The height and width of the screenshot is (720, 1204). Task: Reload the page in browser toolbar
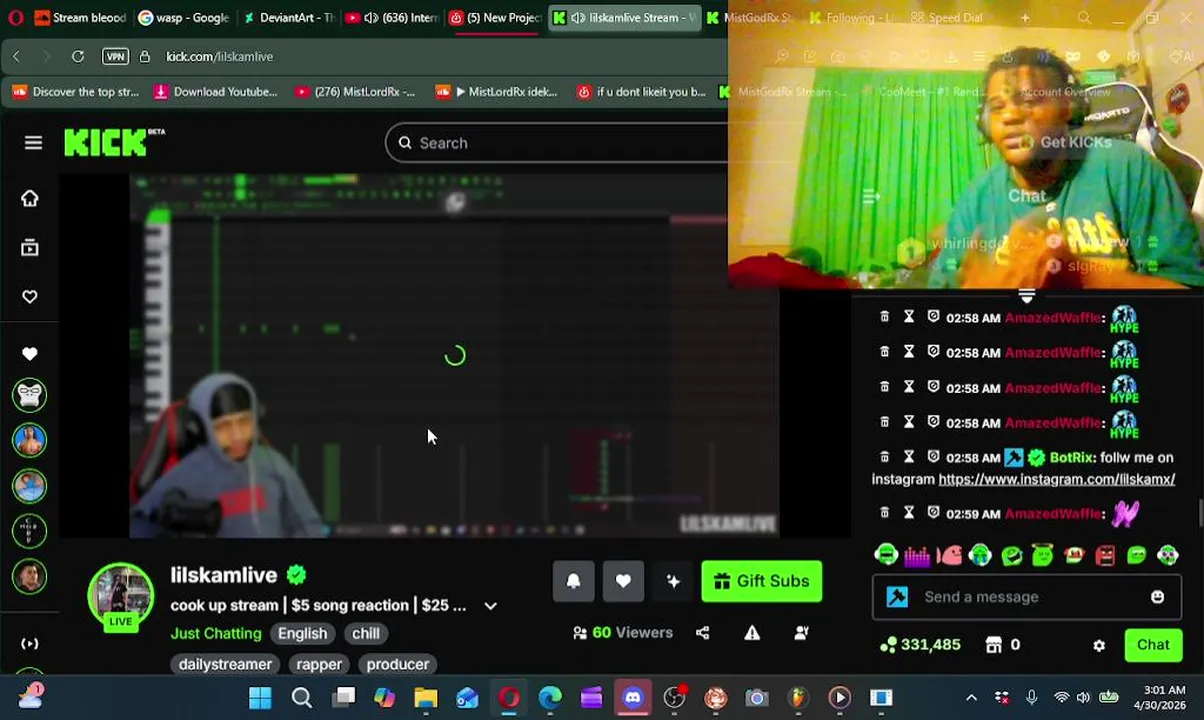coord(78,56)
